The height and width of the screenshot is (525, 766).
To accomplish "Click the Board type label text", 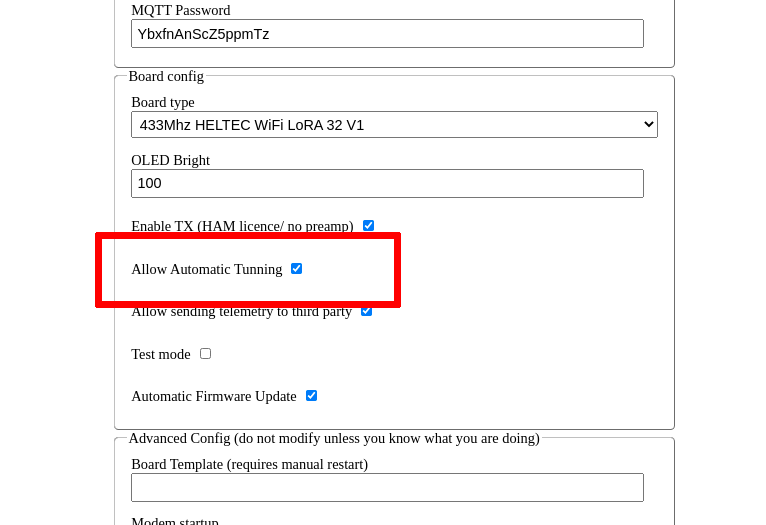I will tap(163, 102).
